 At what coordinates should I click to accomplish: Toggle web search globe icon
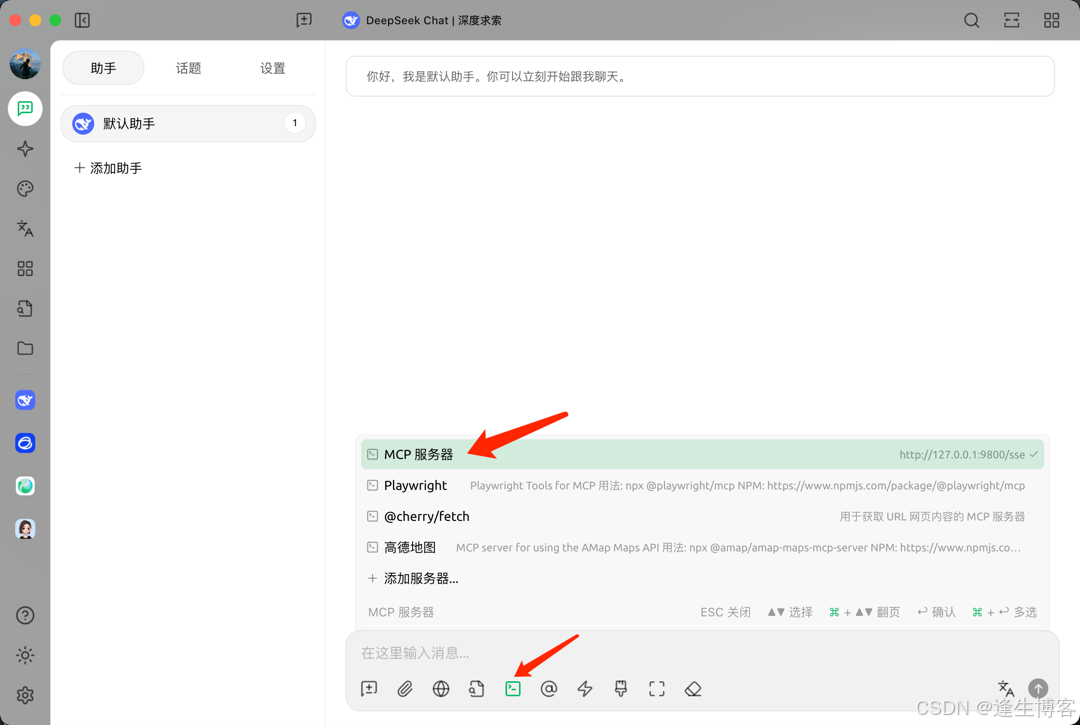point(441,689)
